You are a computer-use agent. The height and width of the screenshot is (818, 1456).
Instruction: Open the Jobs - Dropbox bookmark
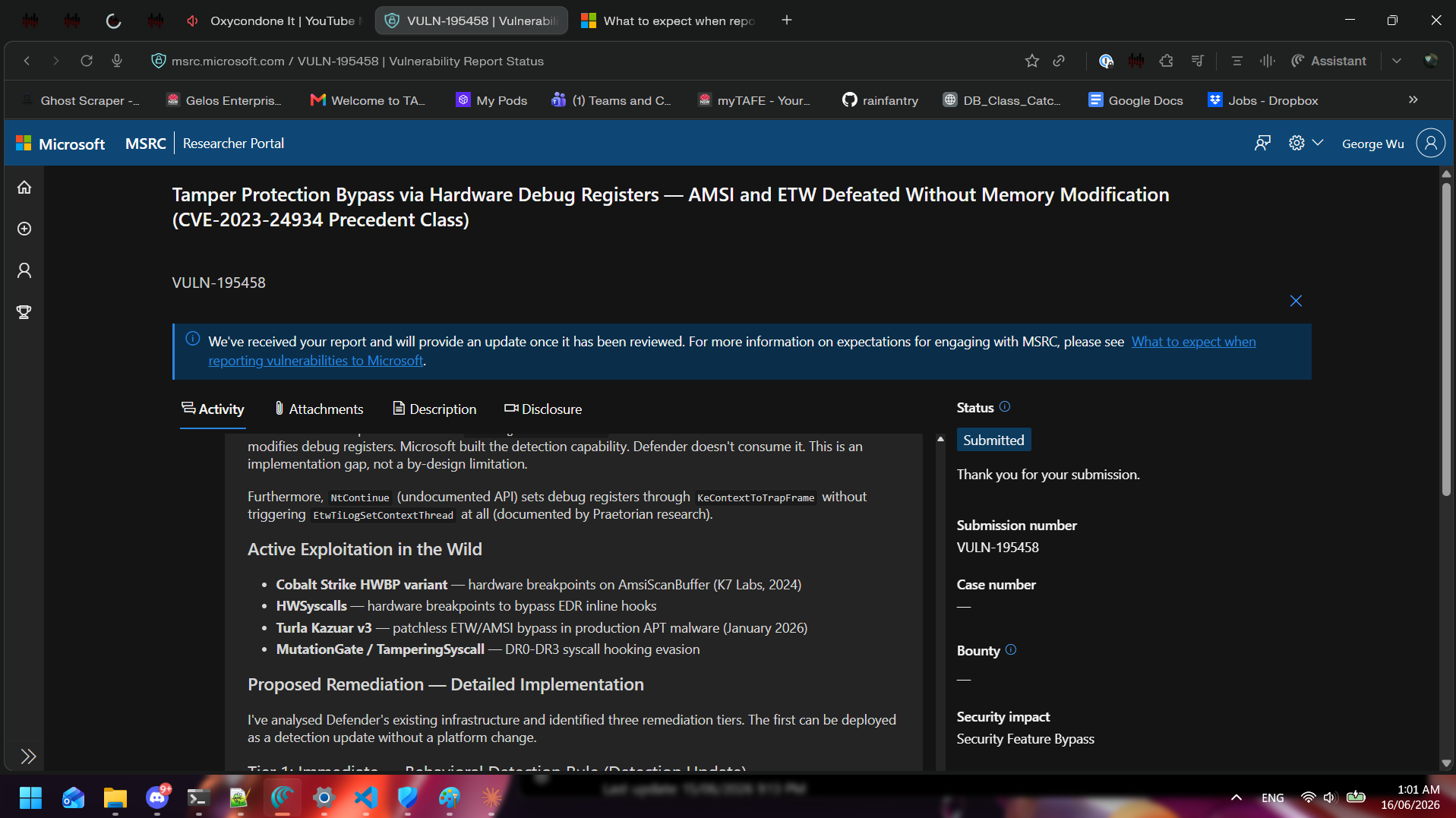[x=1263, y=100]
